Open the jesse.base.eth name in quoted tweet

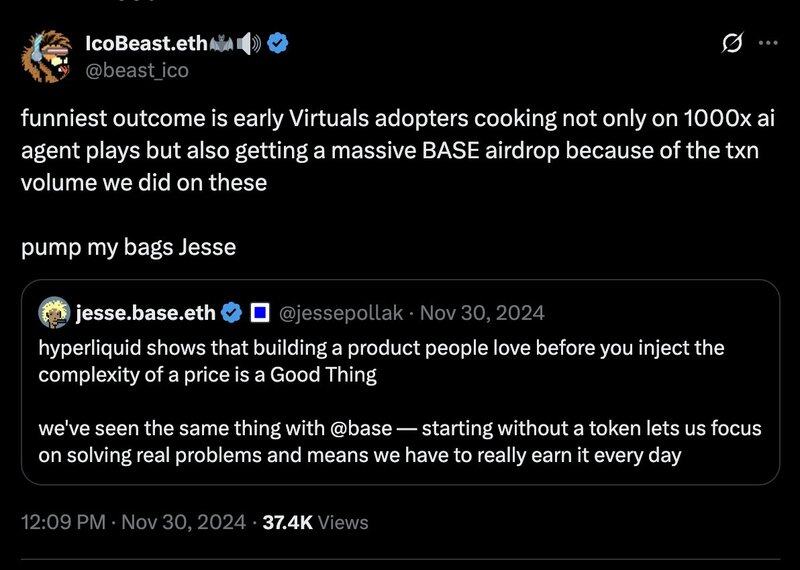click(145, 313)
